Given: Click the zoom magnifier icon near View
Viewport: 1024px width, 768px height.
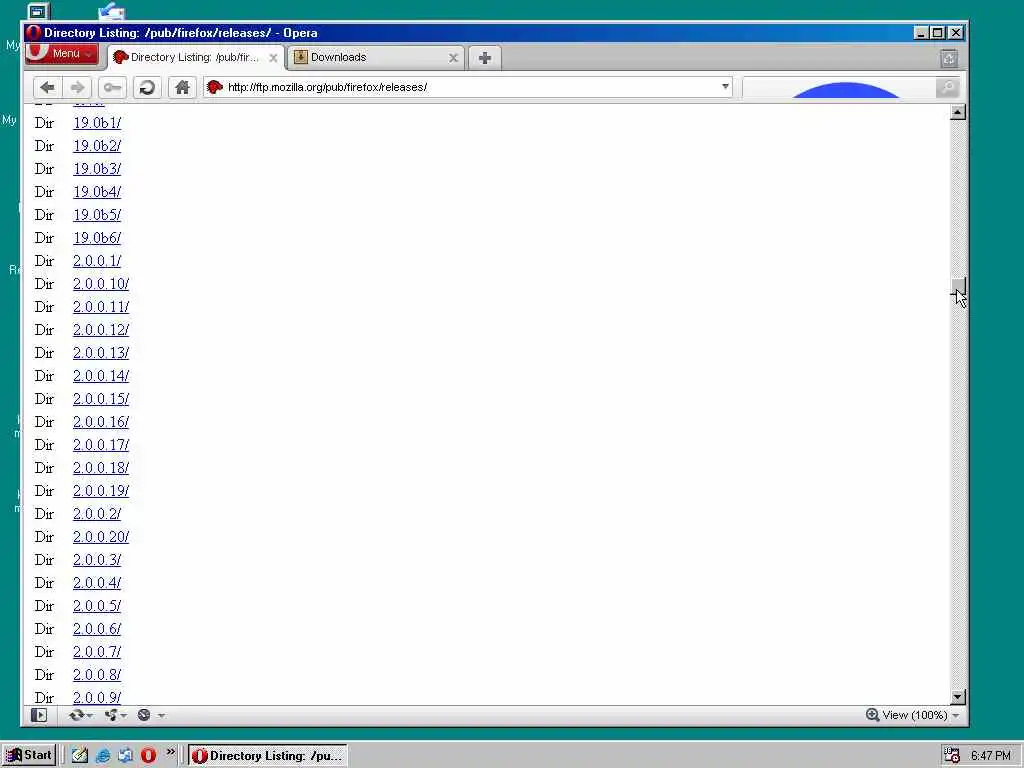Looking at the screenshot, I should [872, 714].
